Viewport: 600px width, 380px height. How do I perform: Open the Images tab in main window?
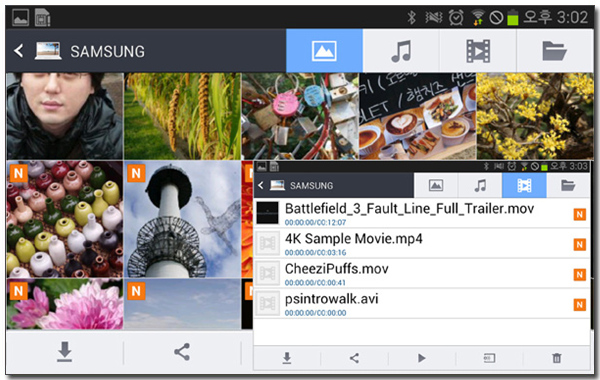[324, 51]
